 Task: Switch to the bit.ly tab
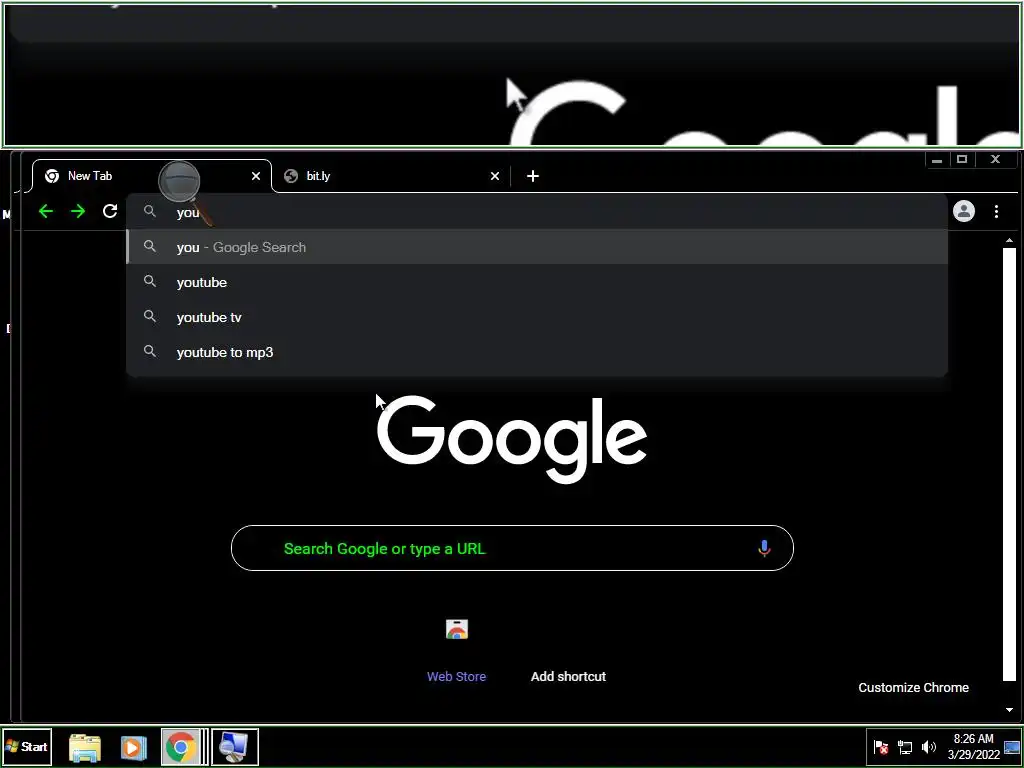click(x=392, y=176)
